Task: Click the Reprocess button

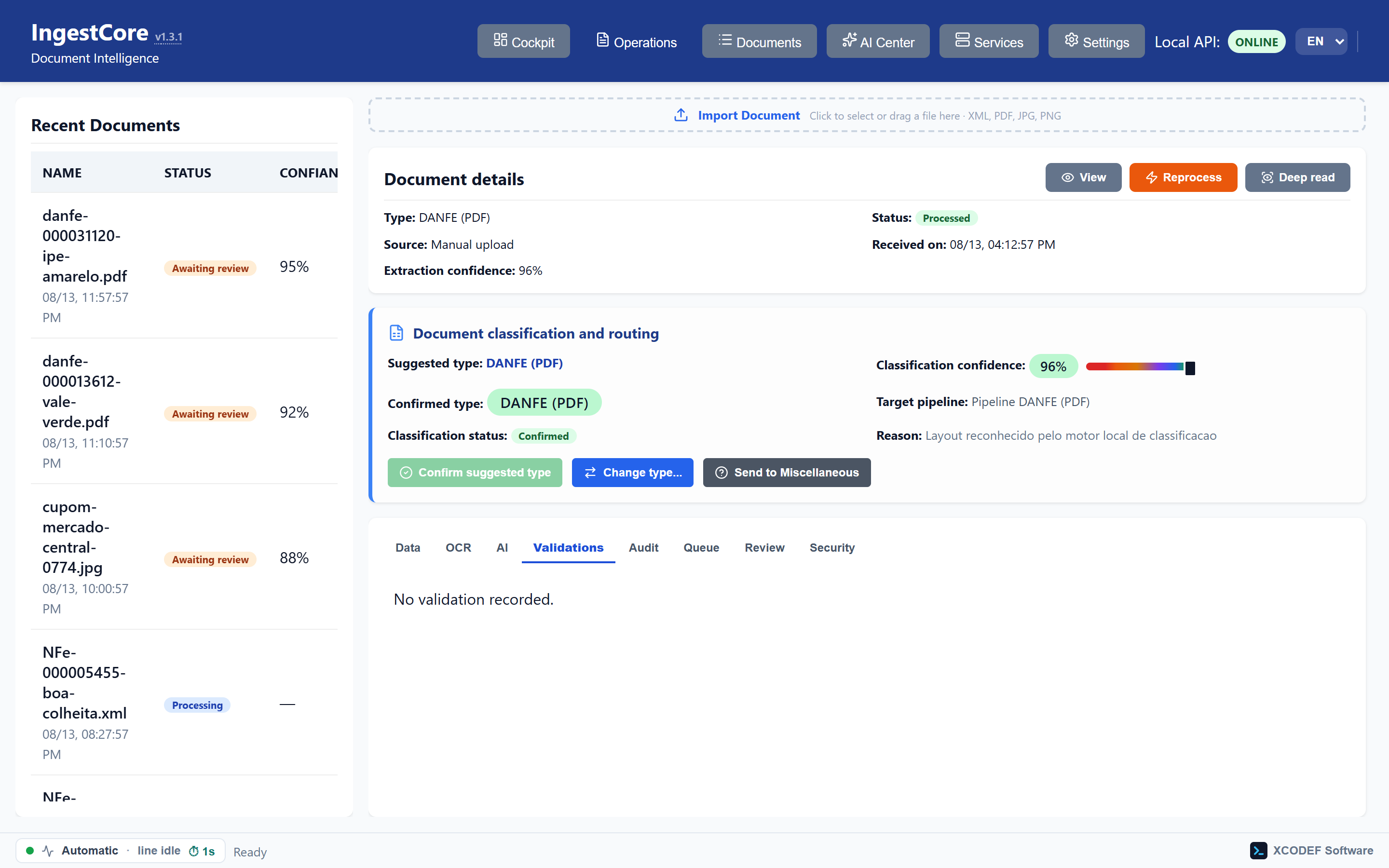Action: point(1183,177)
